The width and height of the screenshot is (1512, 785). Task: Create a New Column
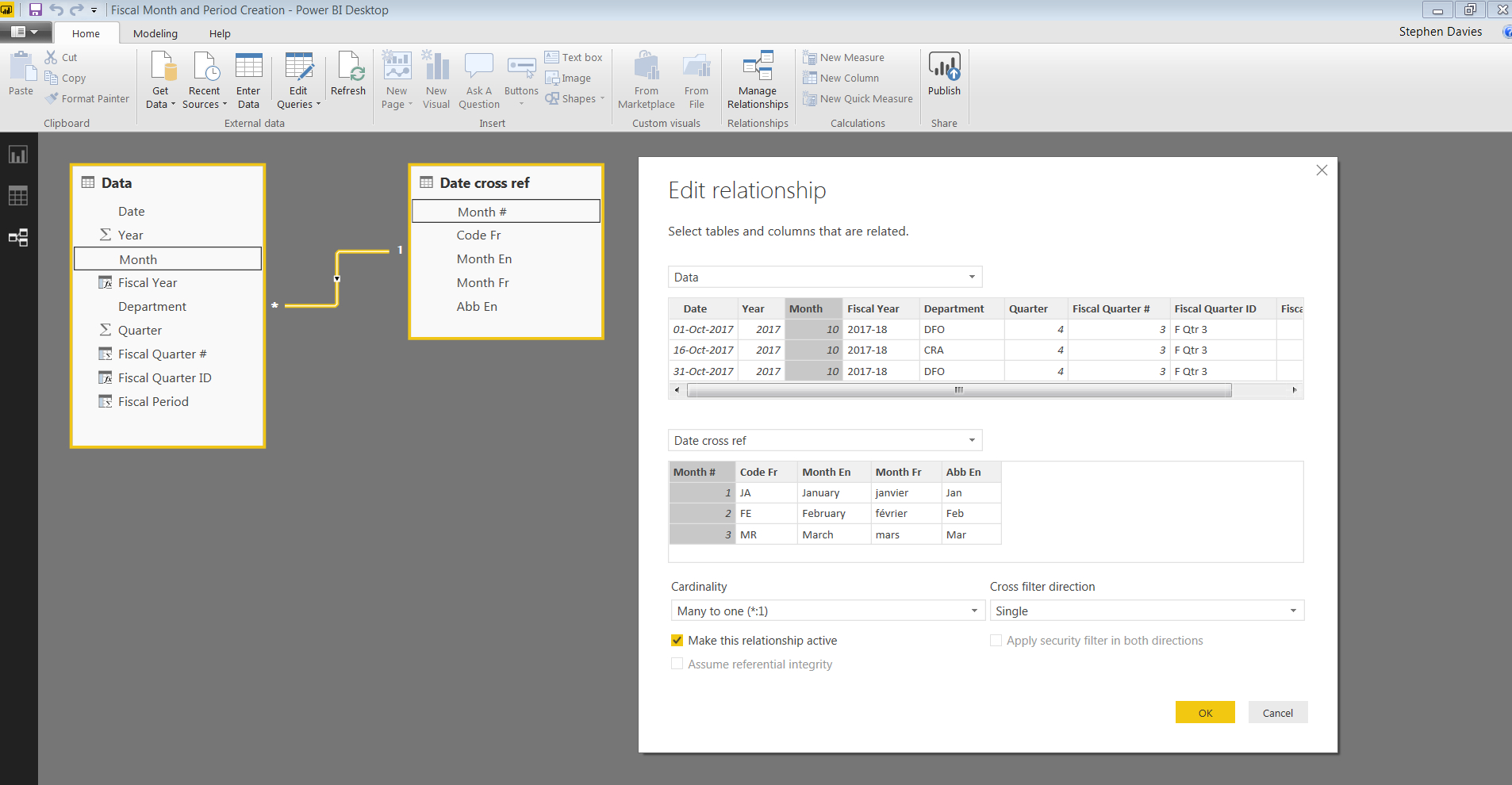(x=841, y=78)
